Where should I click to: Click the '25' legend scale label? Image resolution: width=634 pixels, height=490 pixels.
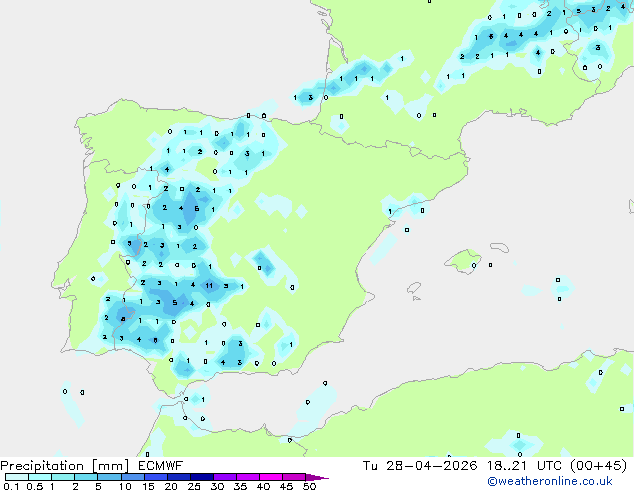194,486
